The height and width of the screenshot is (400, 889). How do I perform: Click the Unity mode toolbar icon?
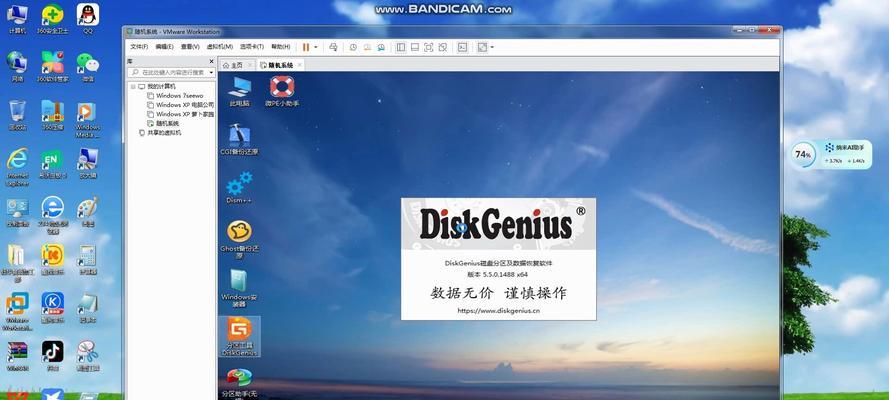[x=443, y=48]
